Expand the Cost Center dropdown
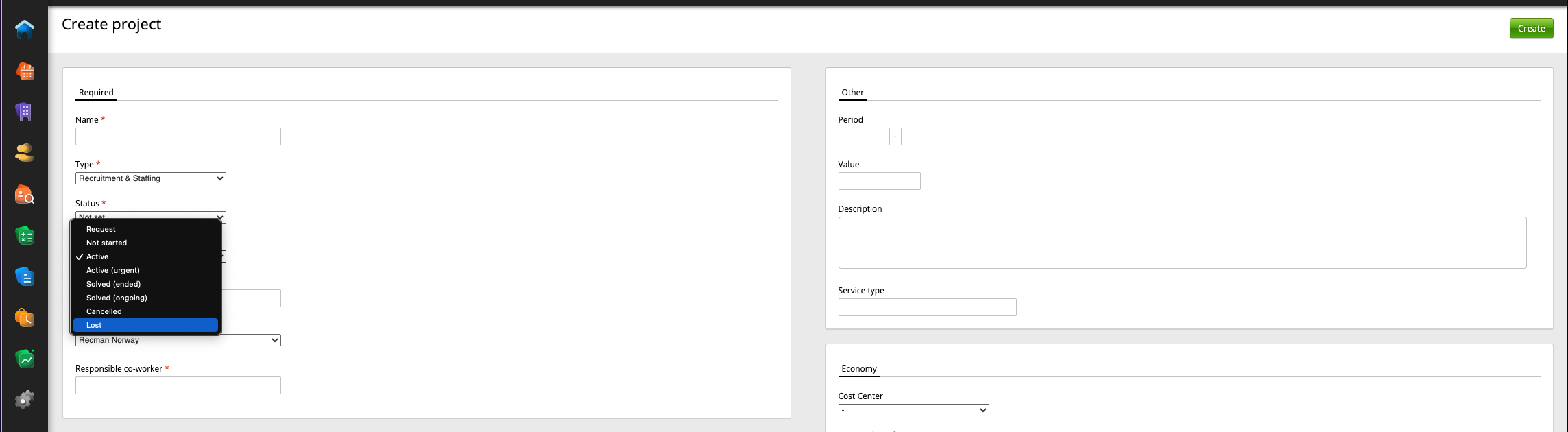The image size is (1568, 432). tap(913, 410)
